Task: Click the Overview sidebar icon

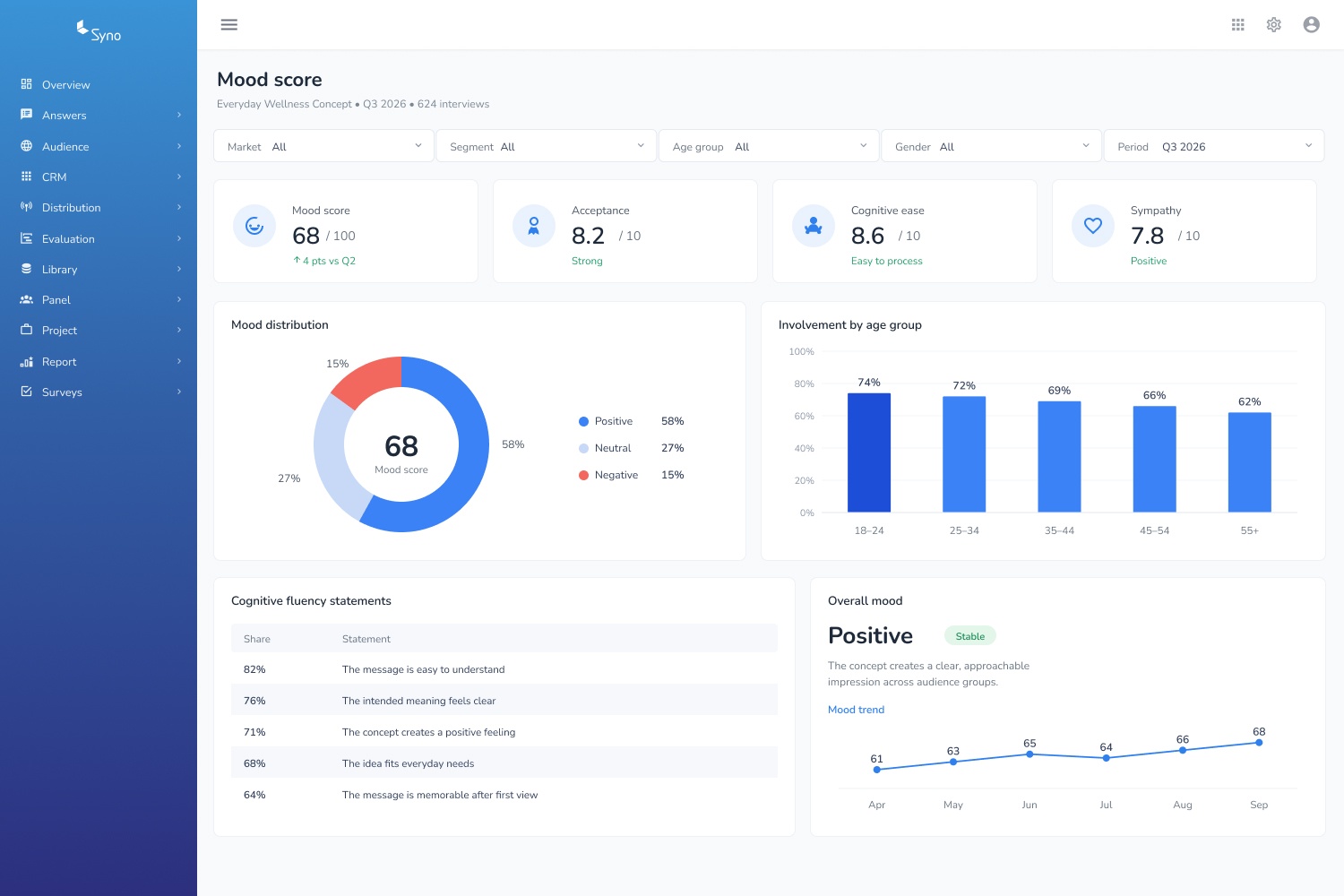Action: [x=26, y=84]
